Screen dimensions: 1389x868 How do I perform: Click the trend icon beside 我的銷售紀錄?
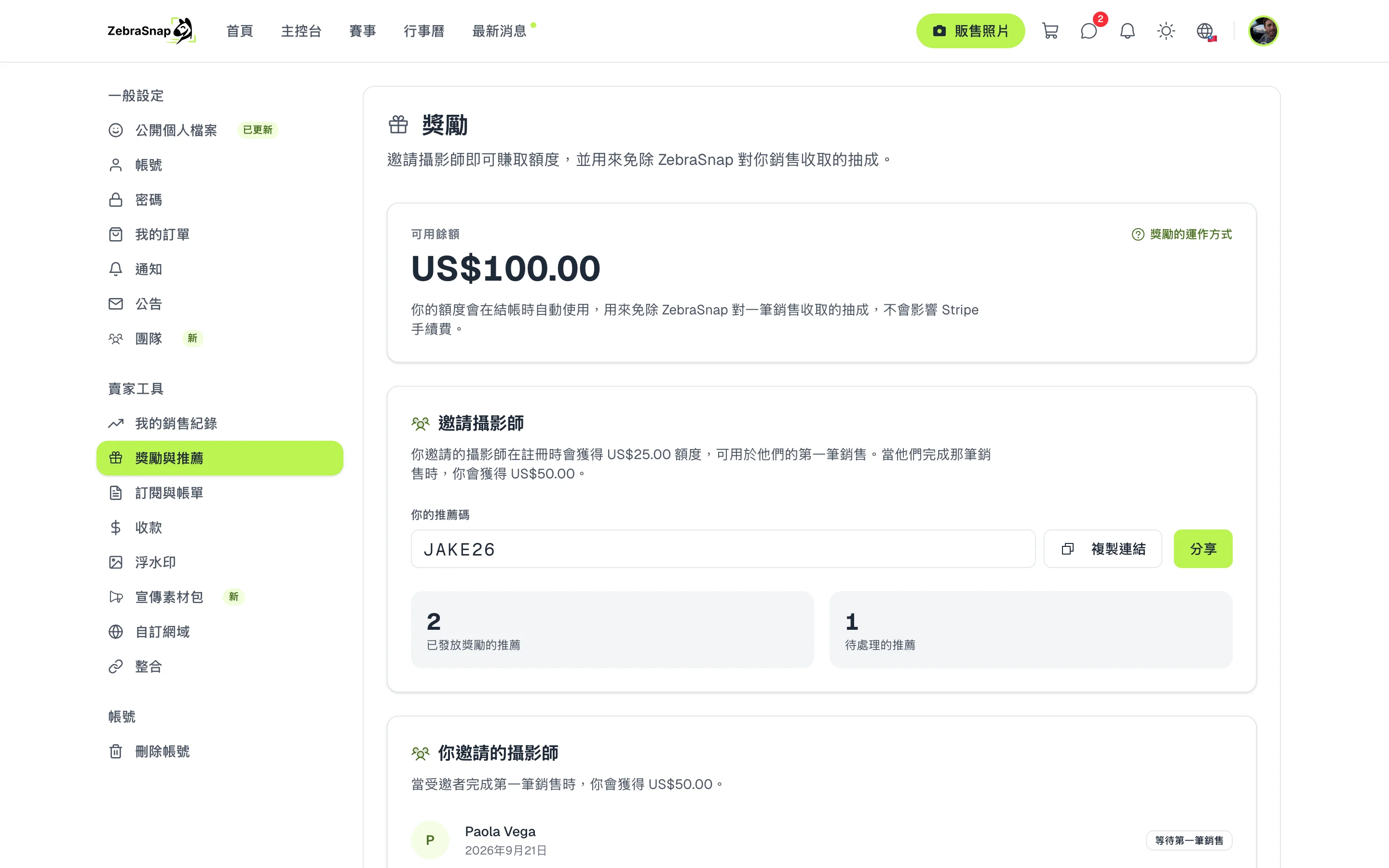tap(116, 424)
